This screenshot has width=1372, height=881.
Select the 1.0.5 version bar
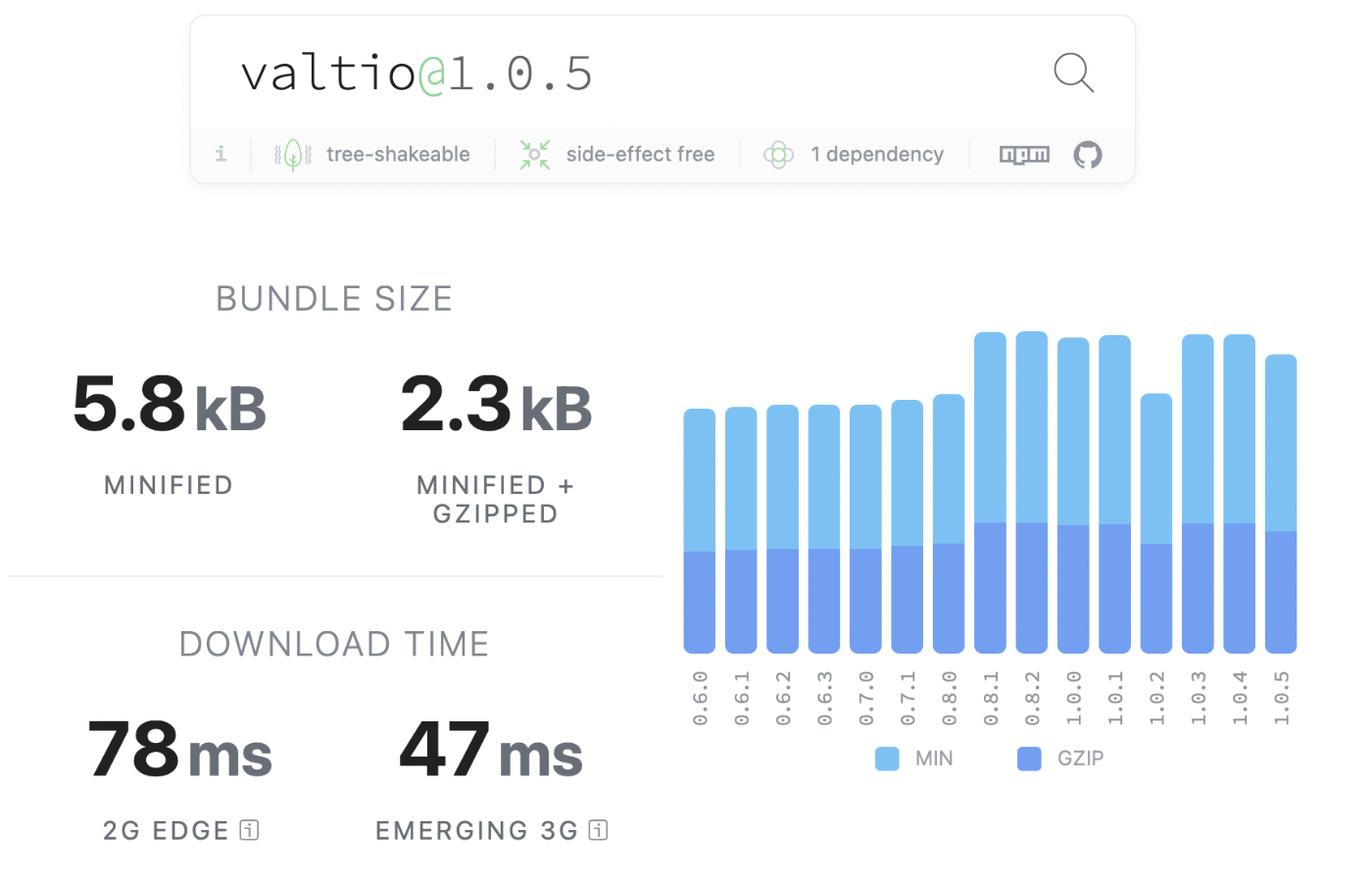click(1281, 504)
